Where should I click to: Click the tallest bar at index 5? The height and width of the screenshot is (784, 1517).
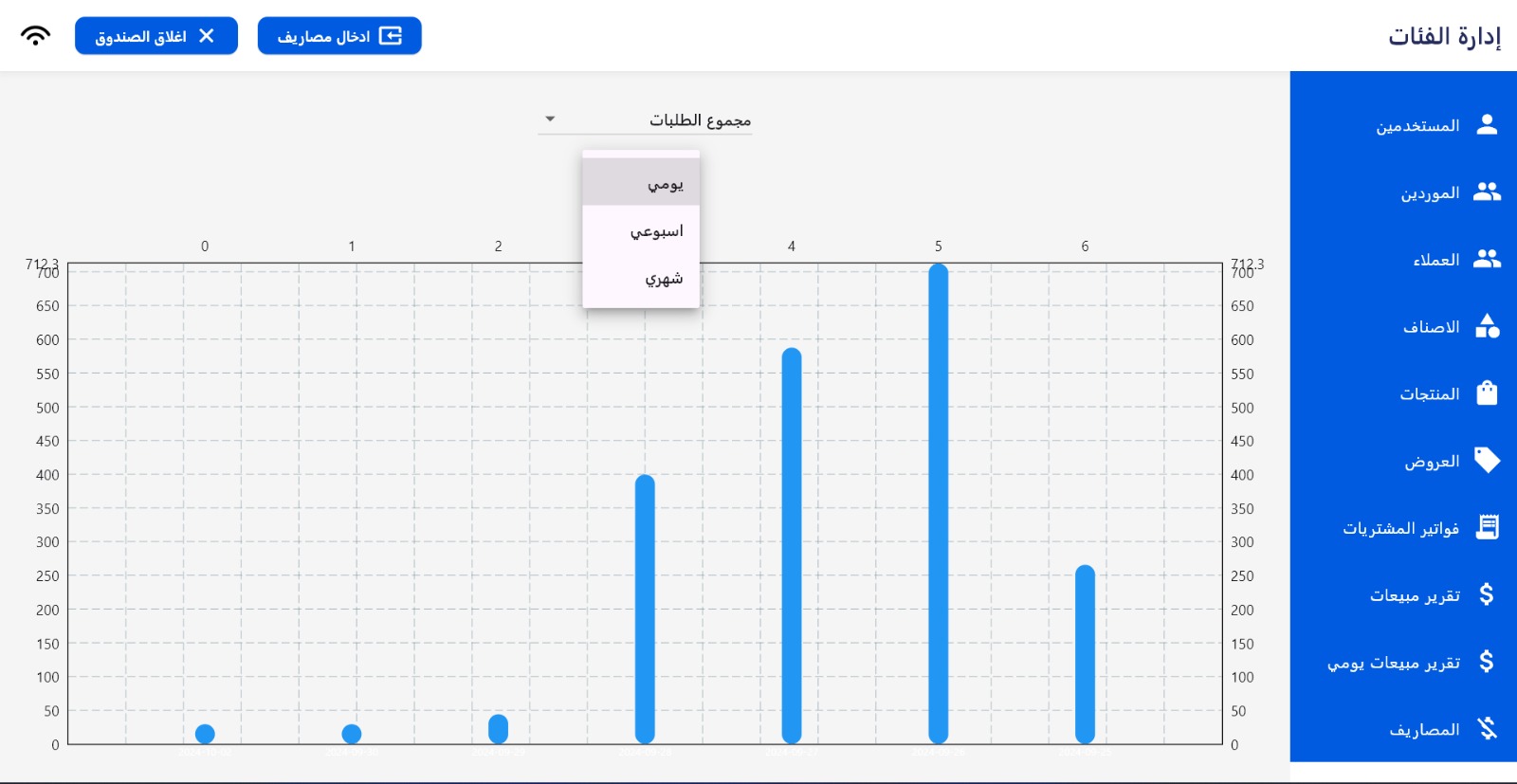point(939,503)
